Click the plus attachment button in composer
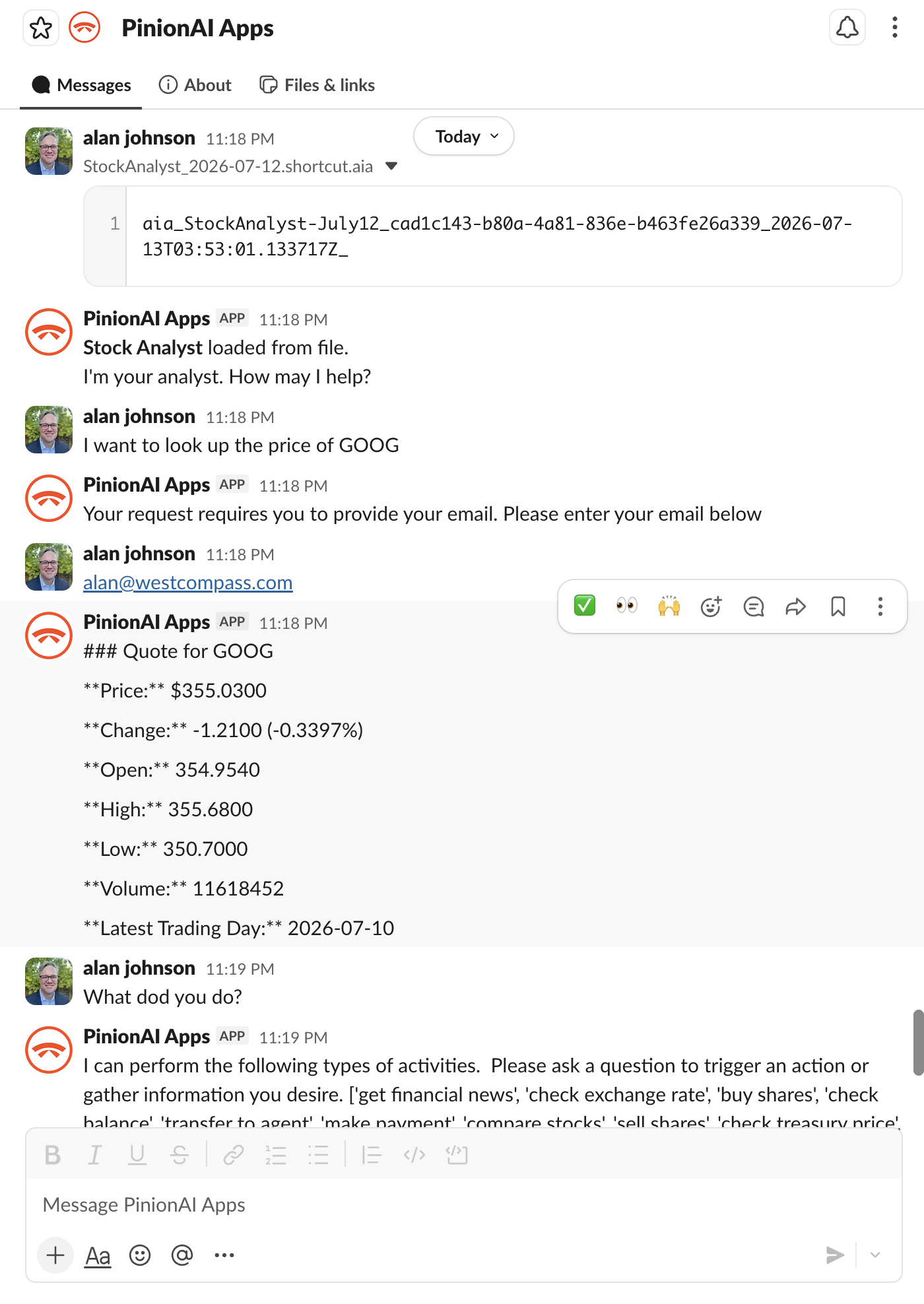Screen dimensions: 924x1304 tap(55, 1255)
